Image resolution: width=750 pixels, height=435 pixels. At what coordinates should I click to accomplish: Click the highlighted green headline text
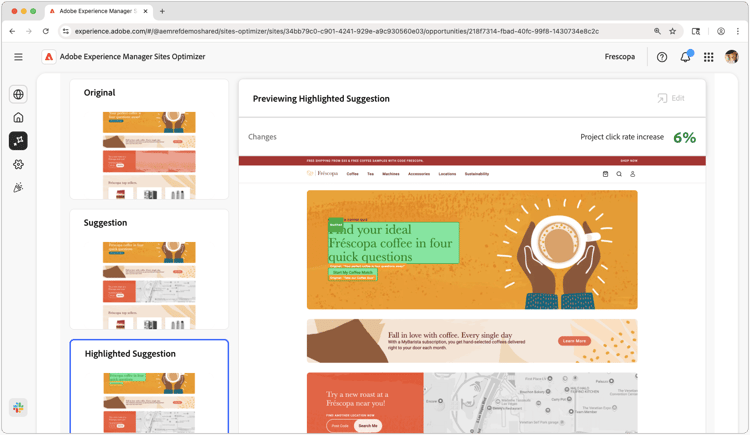pyautogui.click(x=394, y=243)
